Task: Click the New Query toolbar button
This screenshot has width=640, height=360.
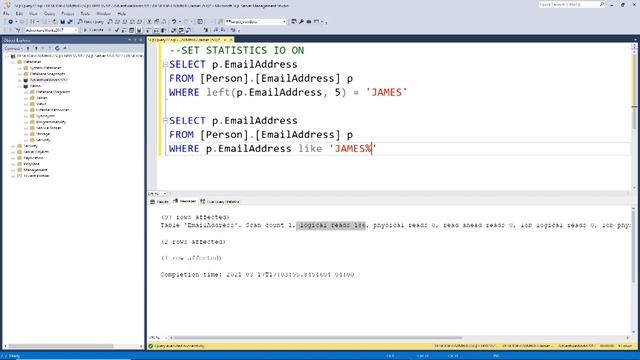Action: pos(91,22)
